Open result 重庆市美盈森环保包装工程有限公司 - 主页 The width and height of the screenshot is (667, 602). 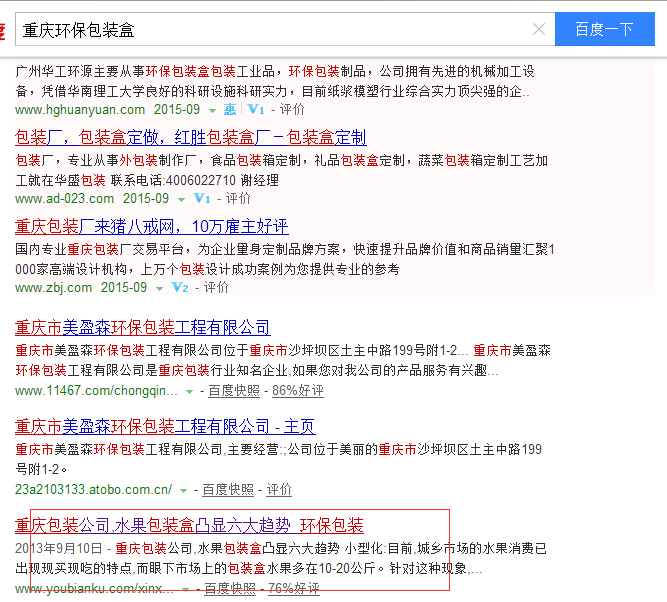click(165, 427)
